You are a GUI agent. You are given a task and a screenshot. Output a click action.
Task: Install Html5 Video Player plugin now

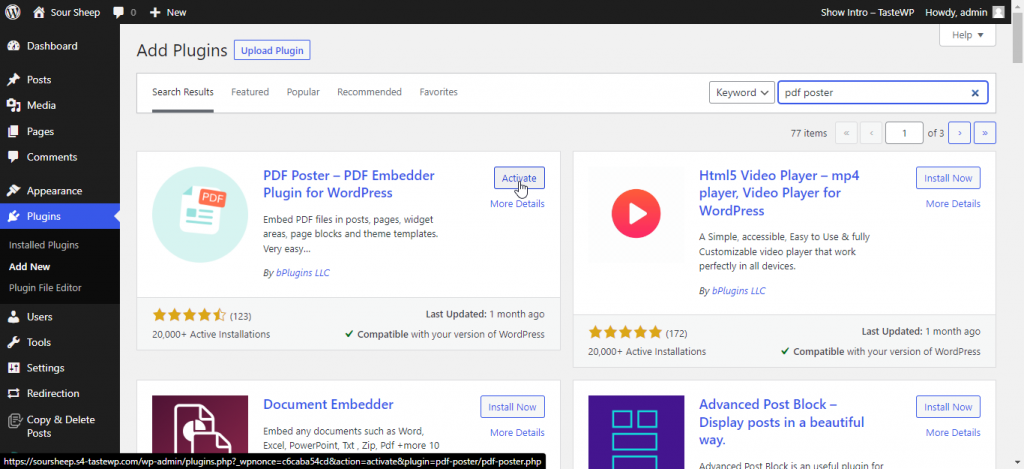point(948,178)
